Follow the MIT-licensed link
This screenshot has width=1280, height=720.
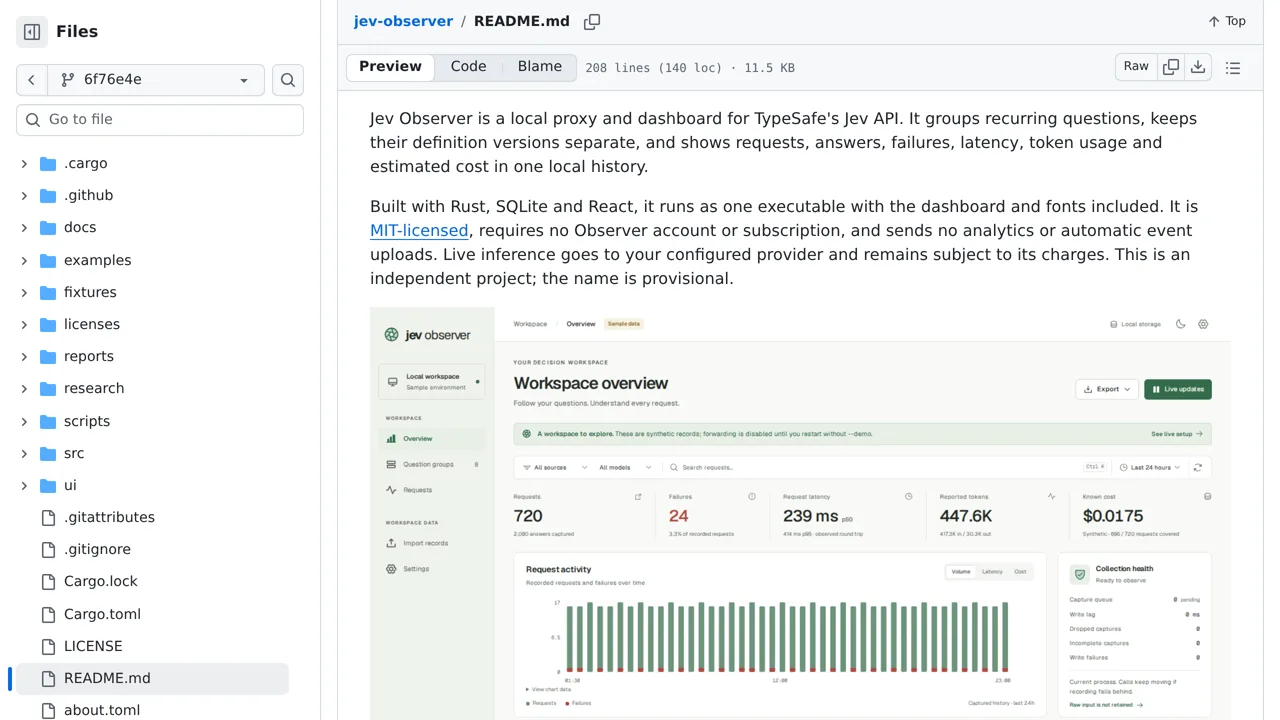tap(419, 230)
